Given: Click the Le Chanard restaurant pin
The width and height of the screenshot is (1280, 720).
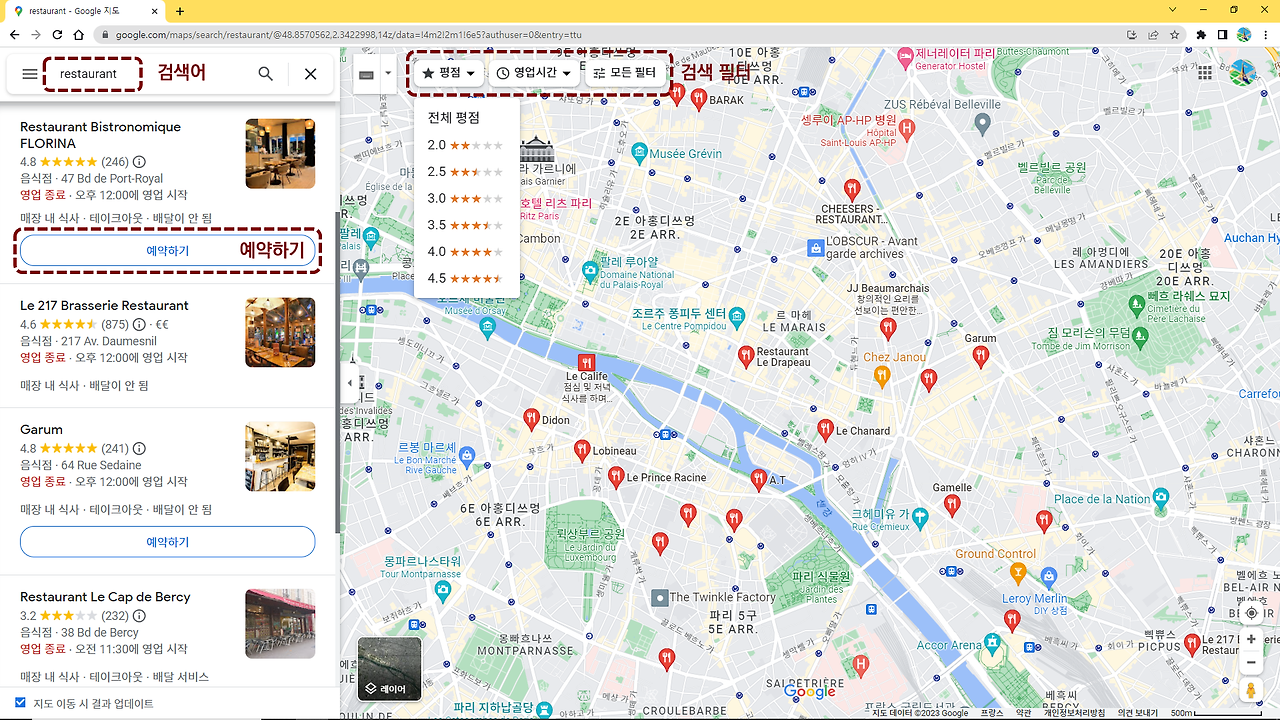Looking at the screenshot, I should (825, 429).
